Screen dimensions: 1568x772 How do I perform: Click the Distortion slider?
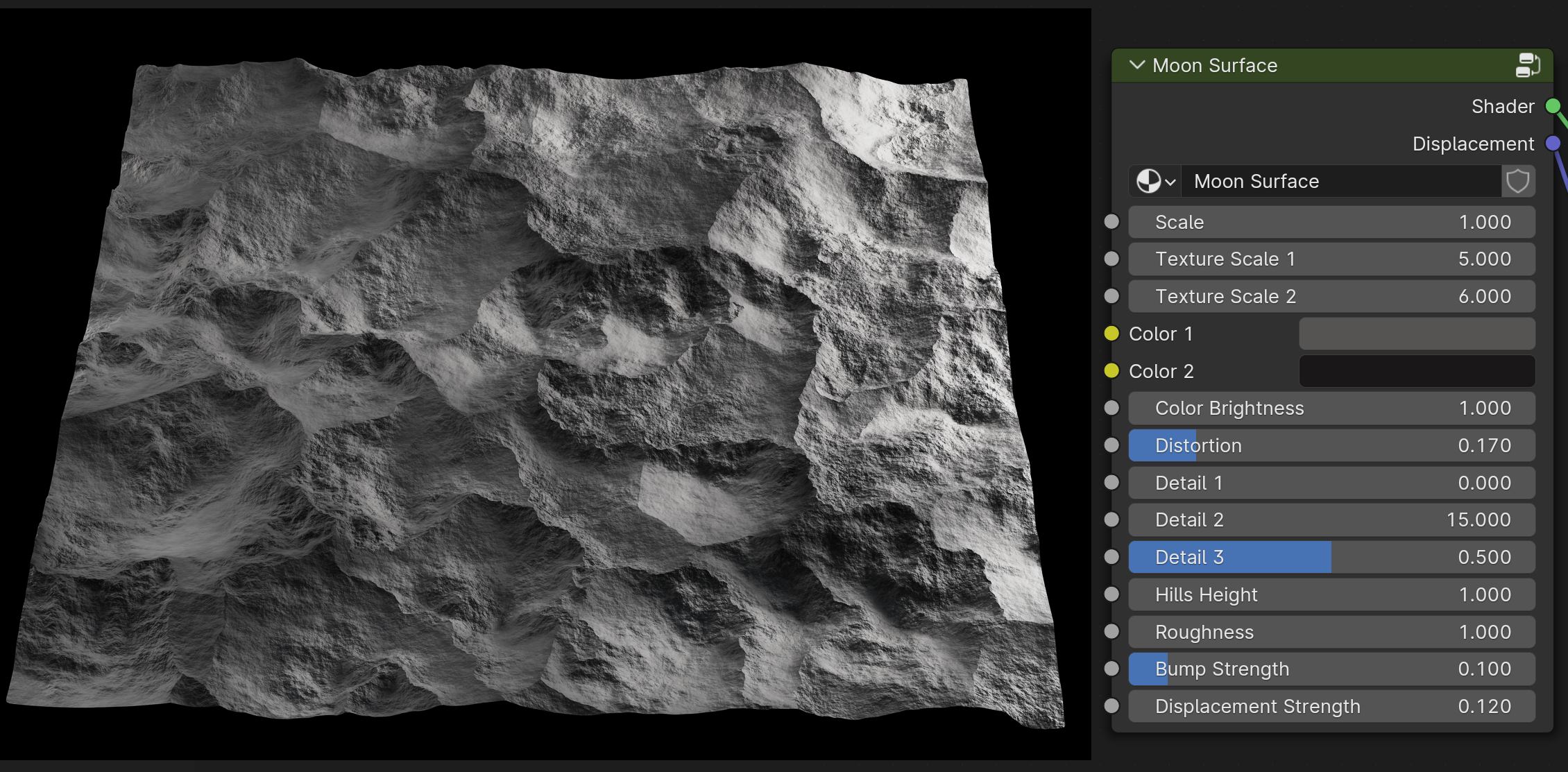(x=1331, y=445)
